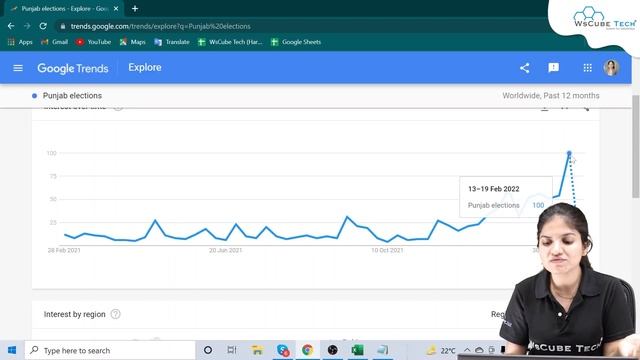Open a new browser tab
The width and height of the screenshot is (640, 360).
click(135, 9)
